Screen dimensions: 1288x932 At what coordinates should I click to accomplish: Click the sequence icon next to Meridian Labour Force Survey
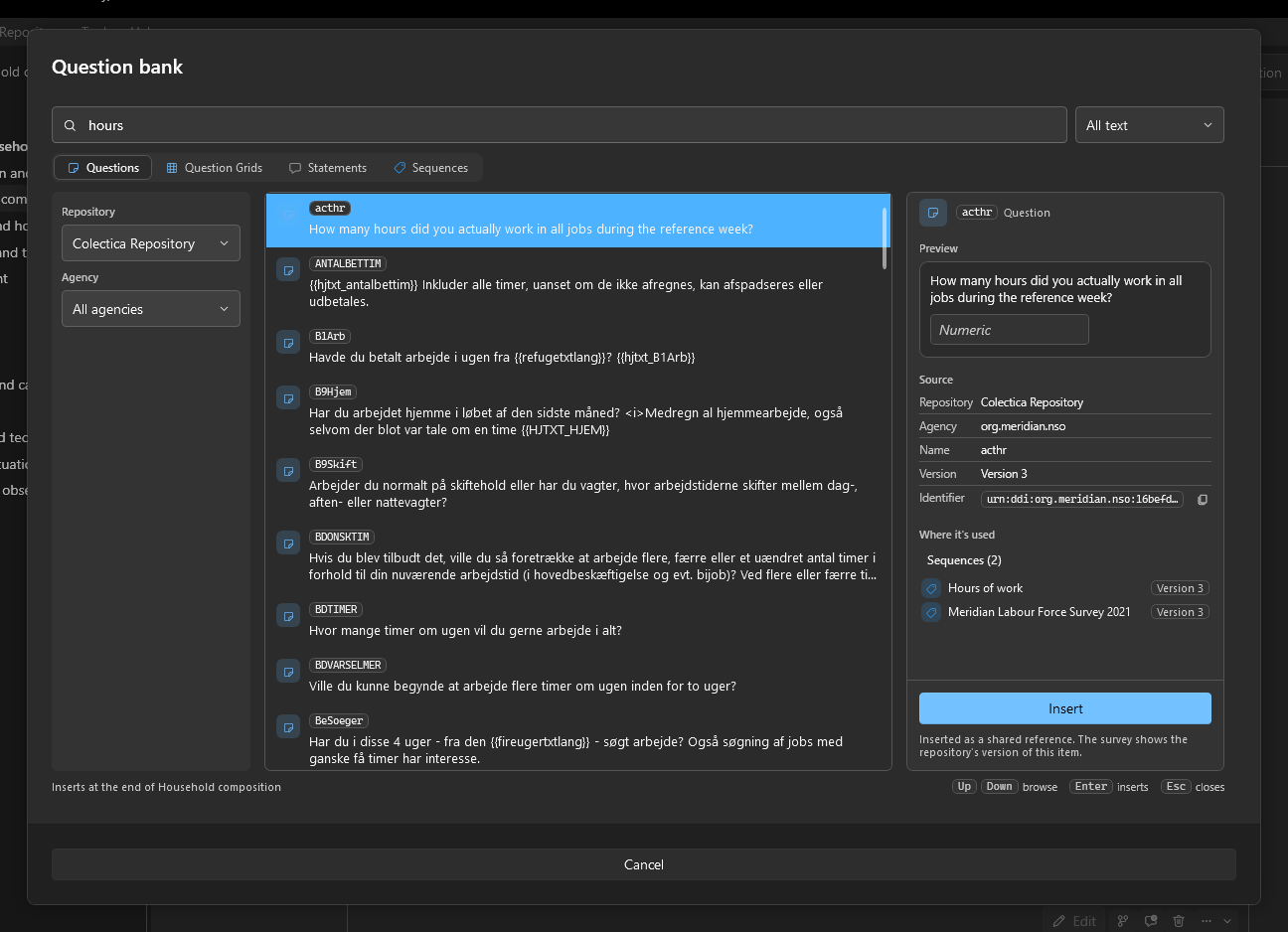(x=931, y=612)
